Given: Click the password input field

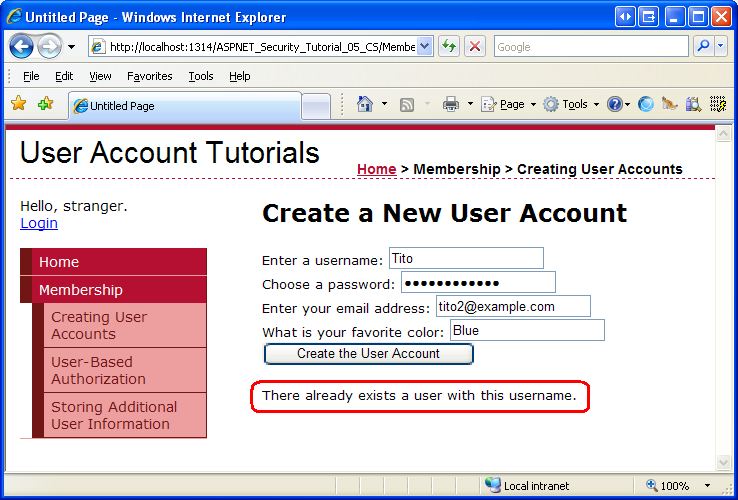Looking at the screenshot, I should tap(478, 282).
